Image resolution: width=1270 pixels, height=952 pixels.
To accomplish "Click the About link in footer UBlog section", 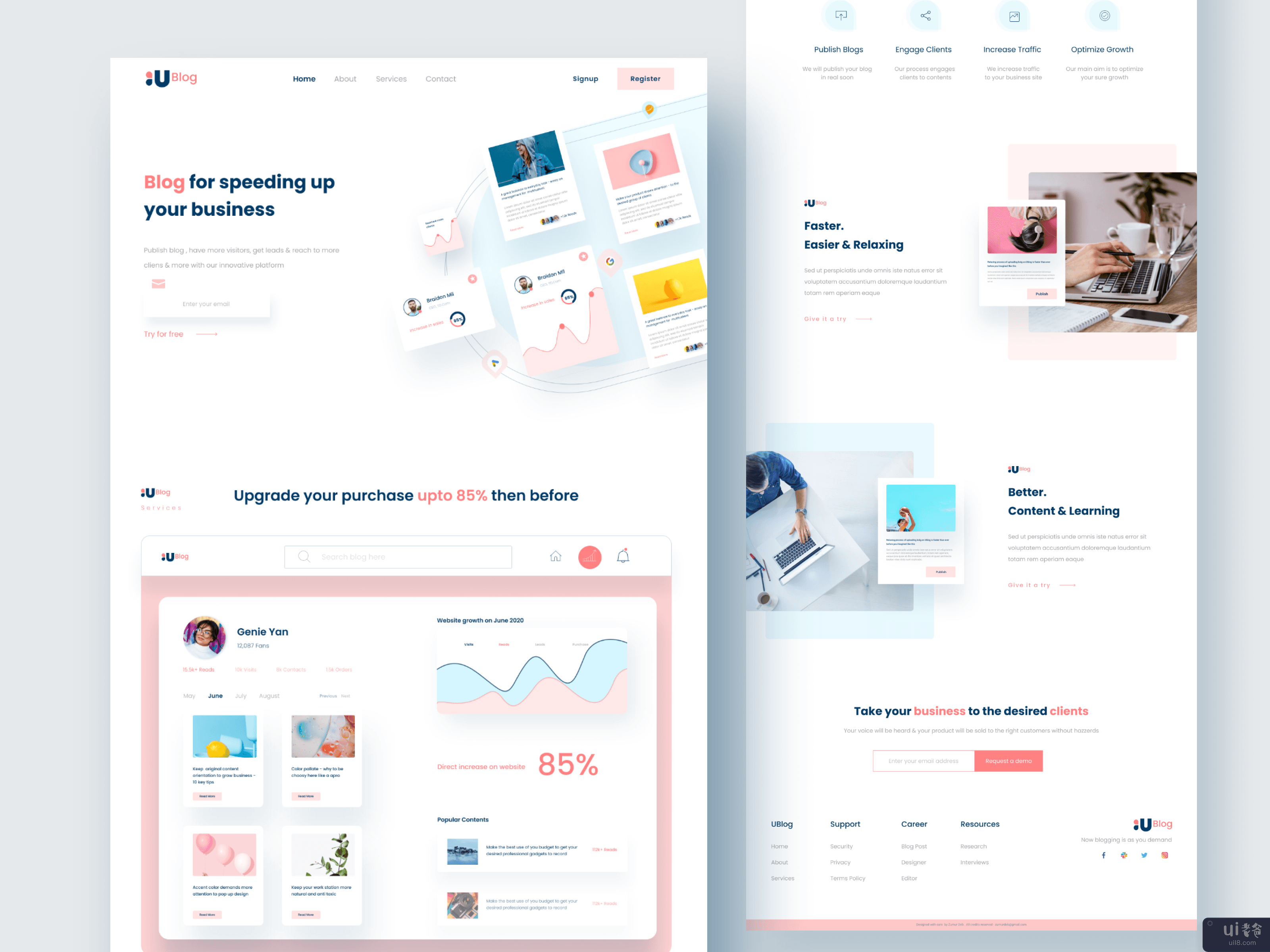I will point(779,862).
